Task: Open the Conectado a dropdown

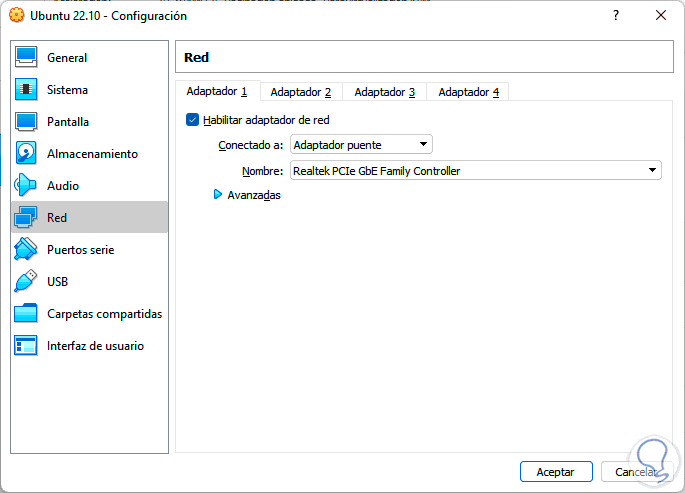Action: click(x=361, y=145)
